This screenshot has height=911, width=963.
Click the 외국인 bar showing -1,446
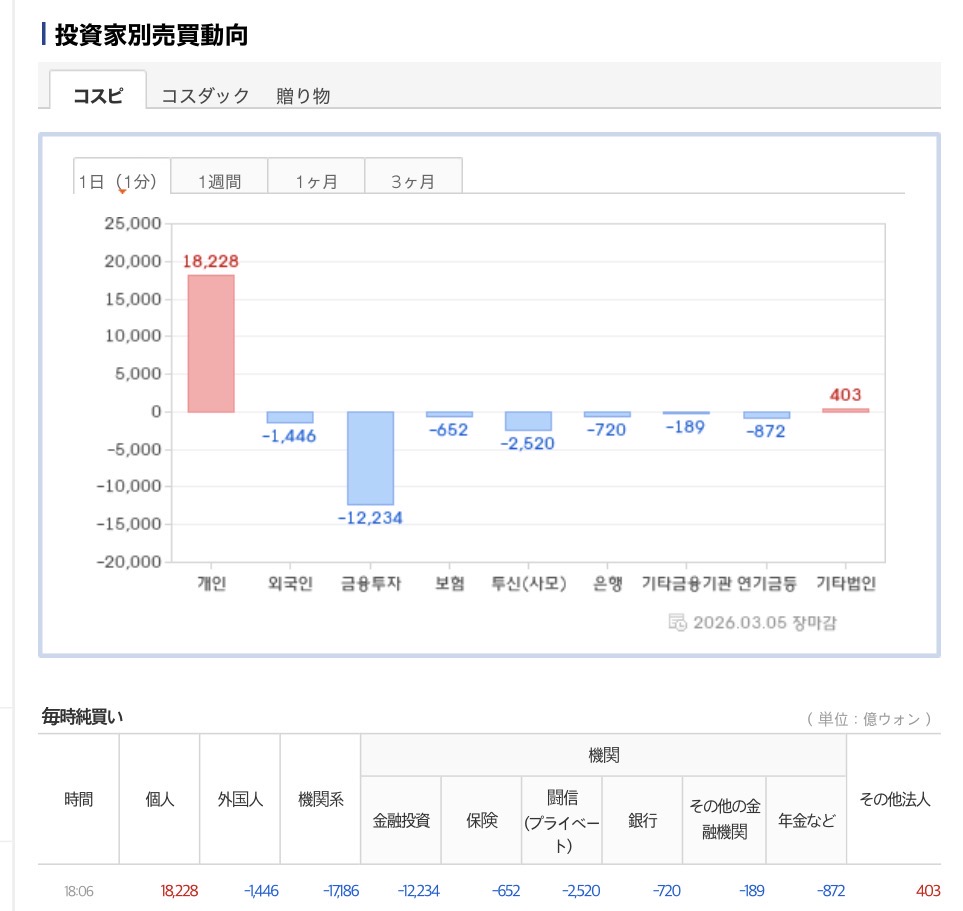pyautogui.click(x=290, y=417)
